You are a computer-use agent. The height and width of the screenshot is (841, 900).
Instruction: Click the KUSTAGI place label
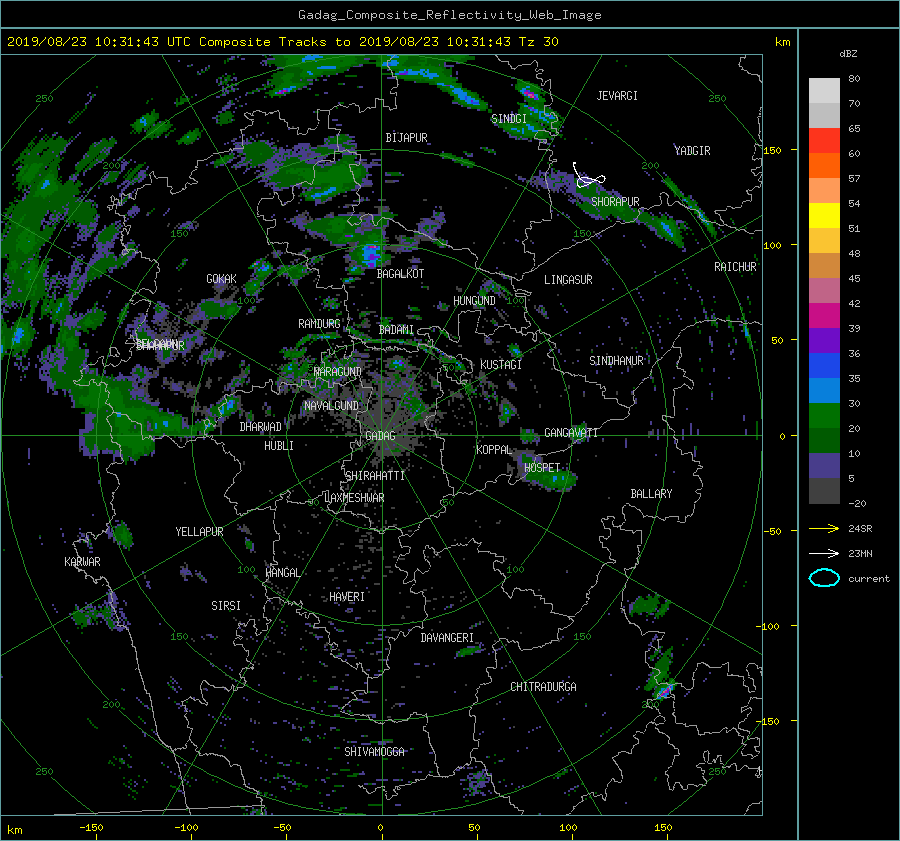(501, 365)
